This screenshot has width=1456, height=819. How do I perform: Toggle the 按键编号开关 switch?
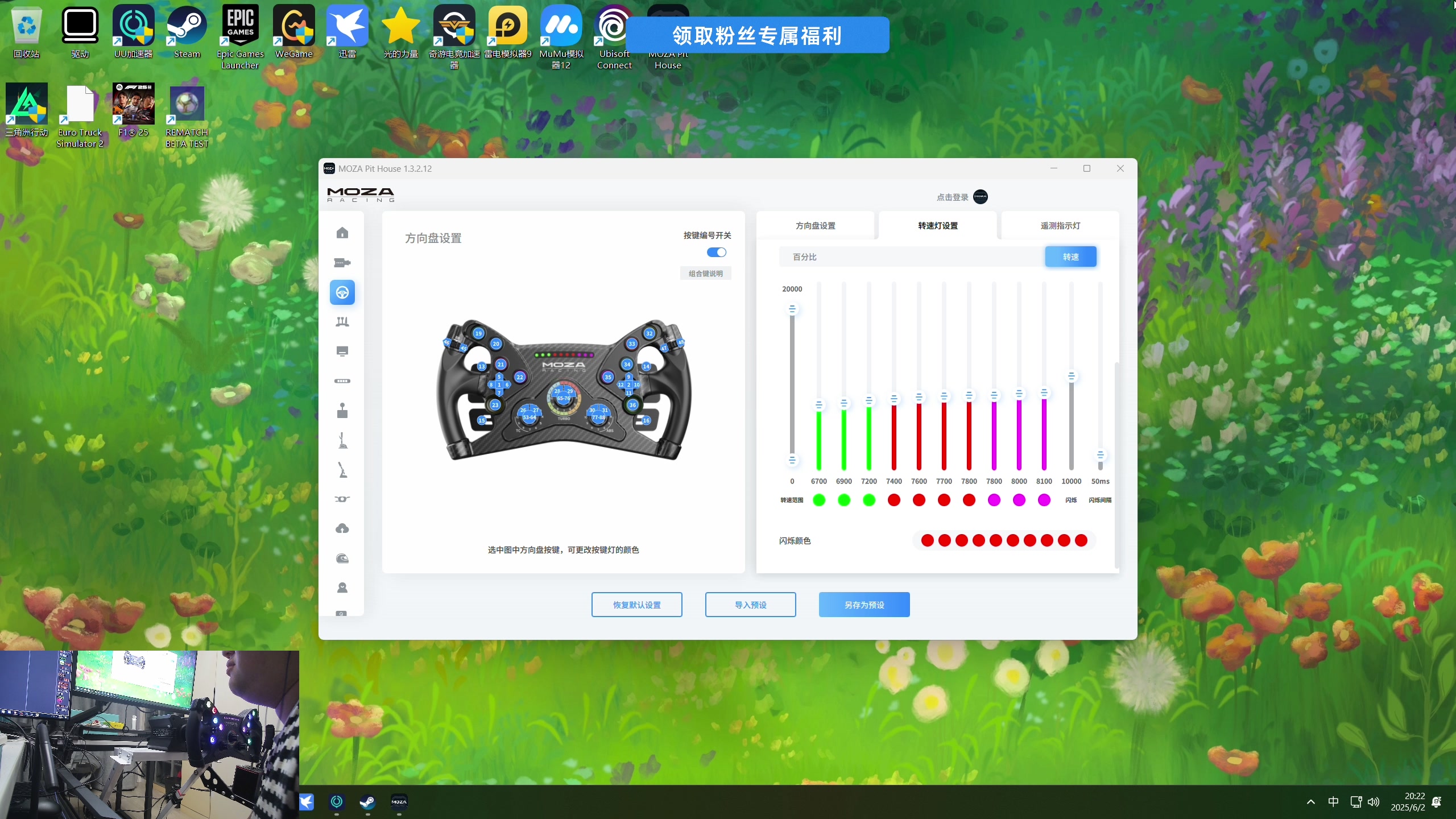716,252
